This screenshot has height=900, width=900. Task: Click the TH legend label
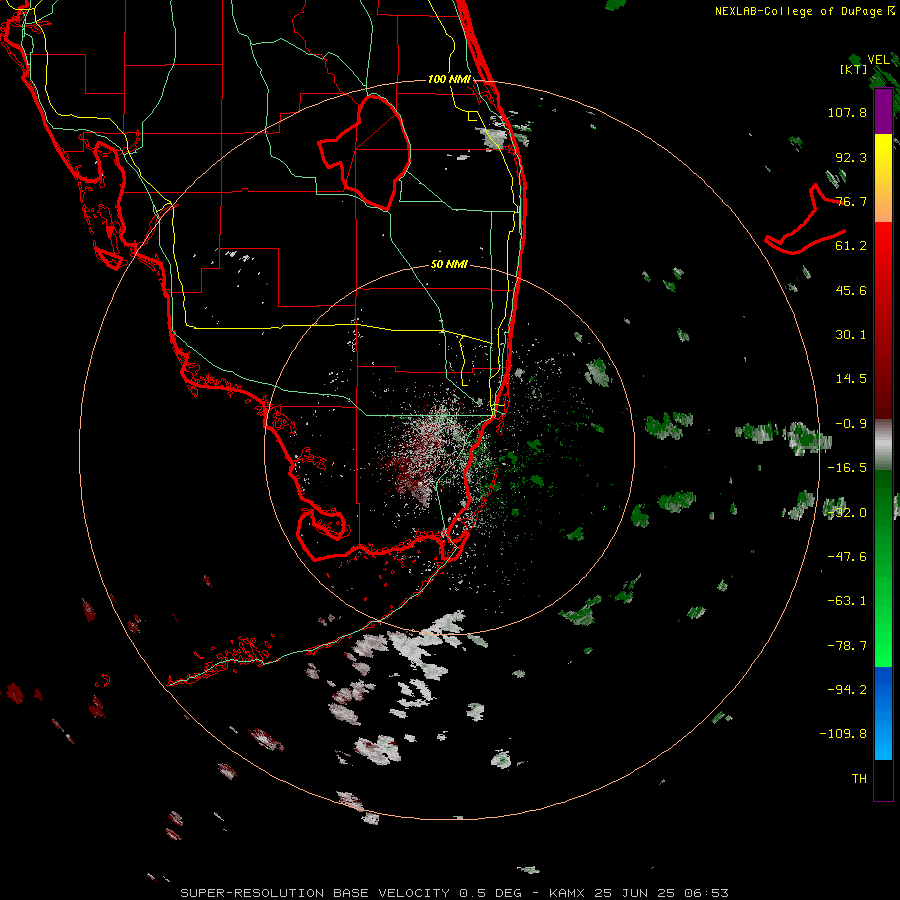(859, 779)
